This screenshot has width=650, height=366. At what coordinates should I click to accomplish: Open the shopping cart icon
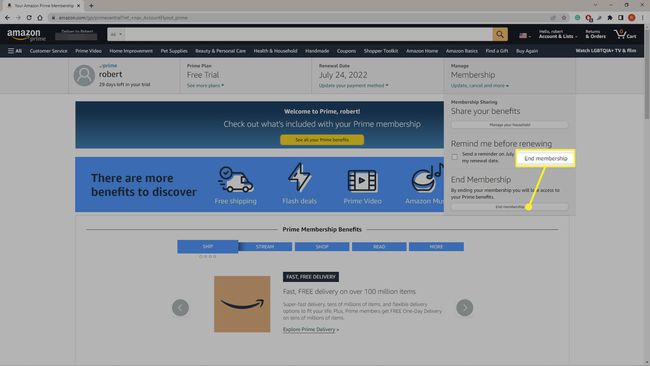click(x=625, y=34)
